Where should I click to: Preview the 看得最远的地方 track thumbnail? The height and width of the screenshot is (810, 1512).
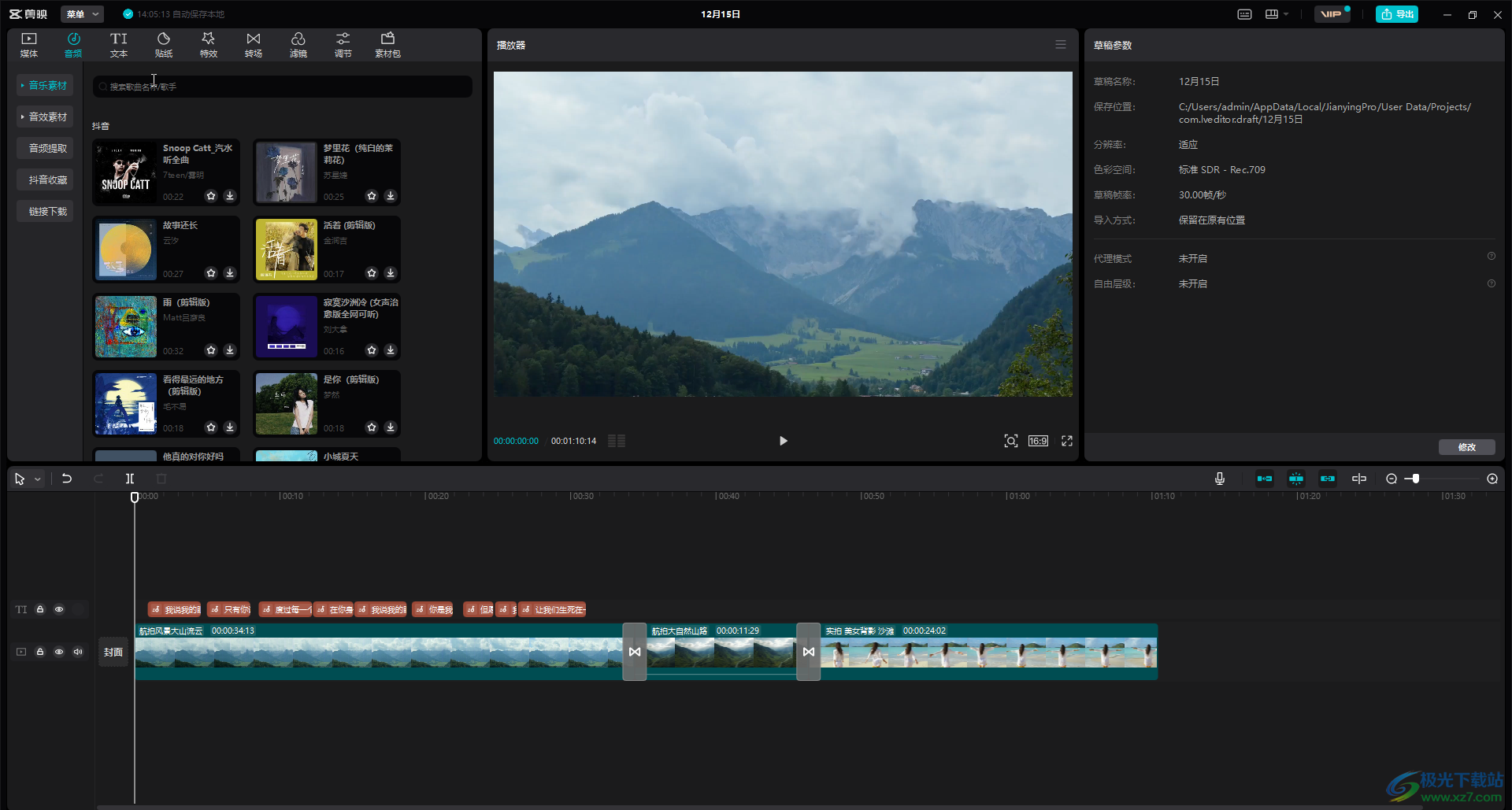point(126,404)
